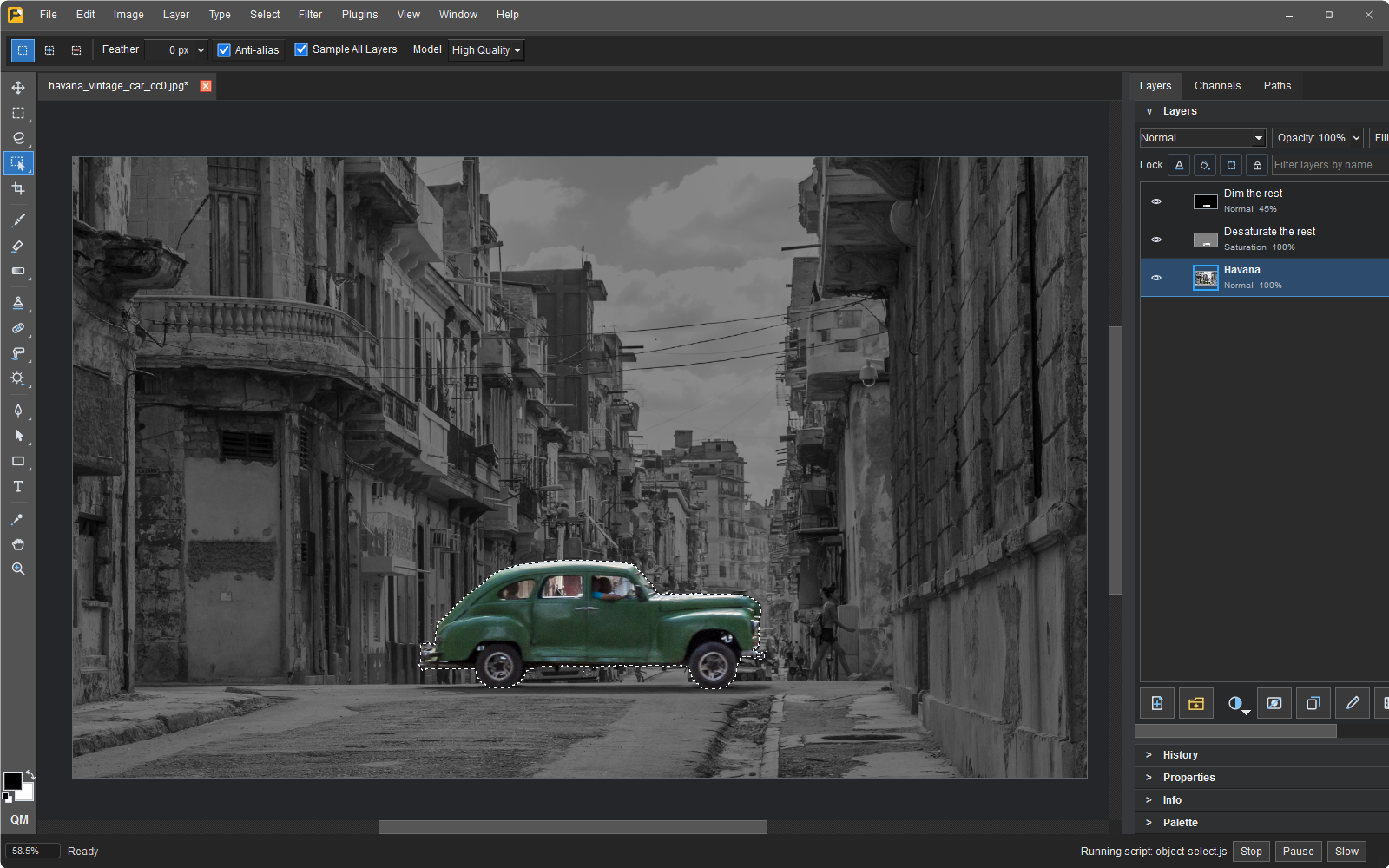This screenshot has width=1389, height=868.
Task: Select the Gradient tool
Action: tap(18, 272)
